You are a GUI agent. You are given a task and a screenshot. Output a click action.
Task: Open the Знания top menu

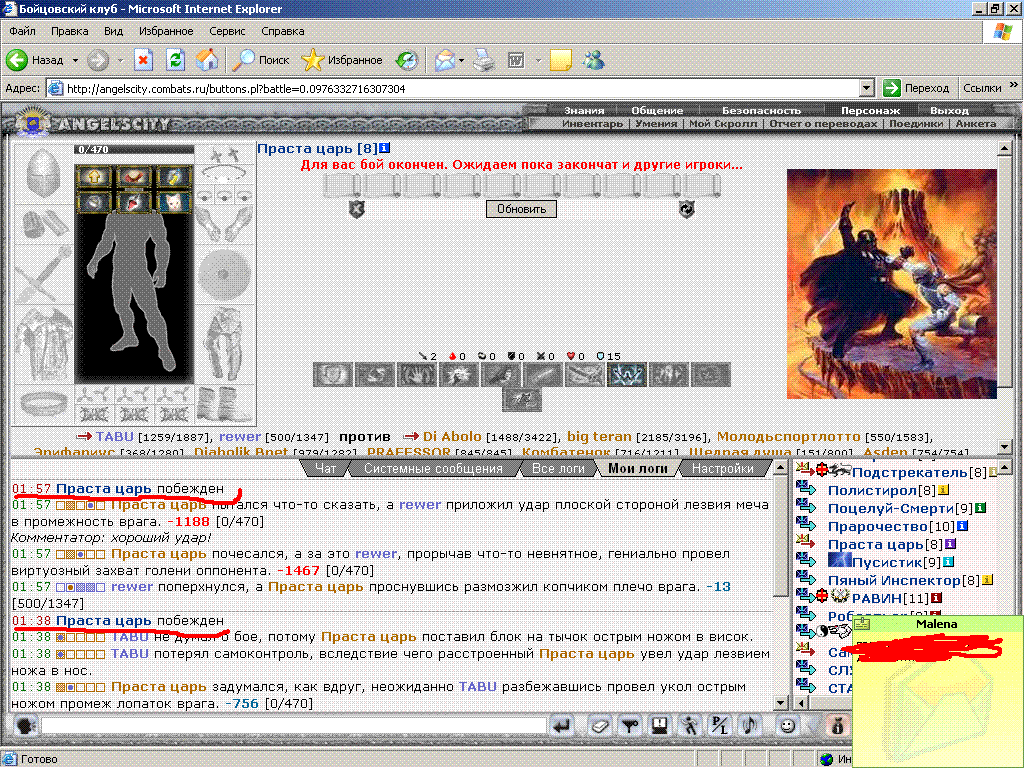point(584,110)
